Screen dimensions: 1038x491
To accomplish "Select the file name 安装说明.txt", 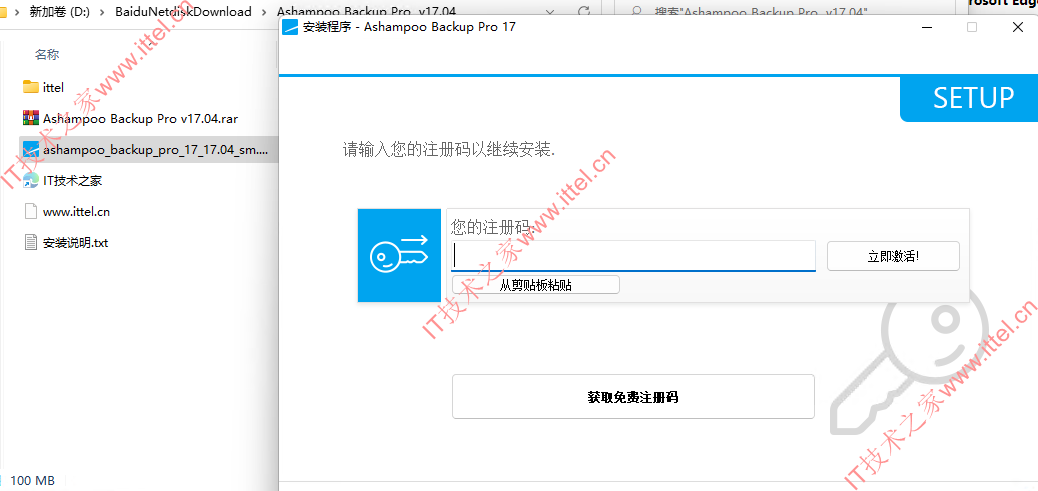I will click(x=75, y=243).
